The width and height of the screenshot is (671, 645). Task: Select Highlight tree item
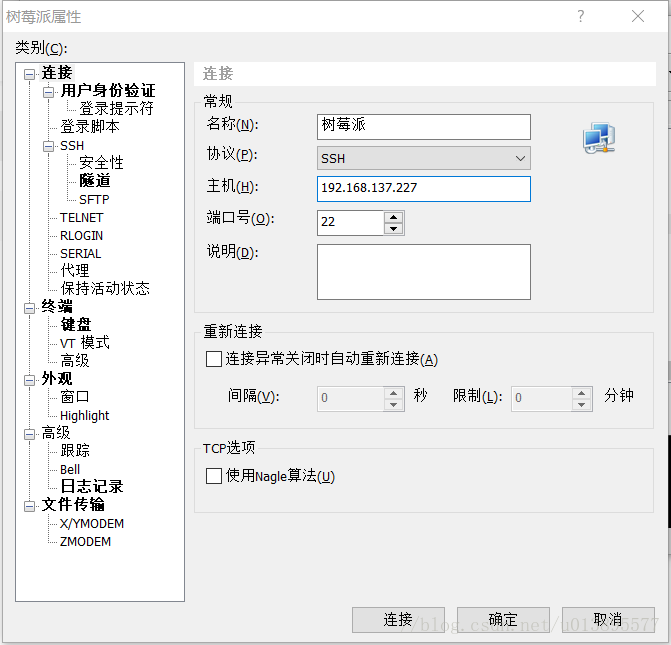point(85,416)
